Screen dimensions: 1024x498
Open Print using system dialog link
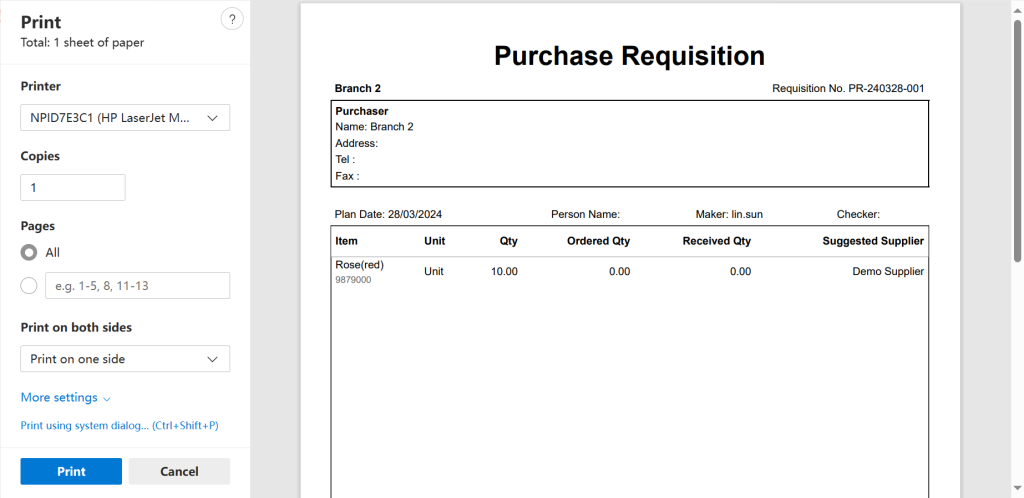(120, 426)
